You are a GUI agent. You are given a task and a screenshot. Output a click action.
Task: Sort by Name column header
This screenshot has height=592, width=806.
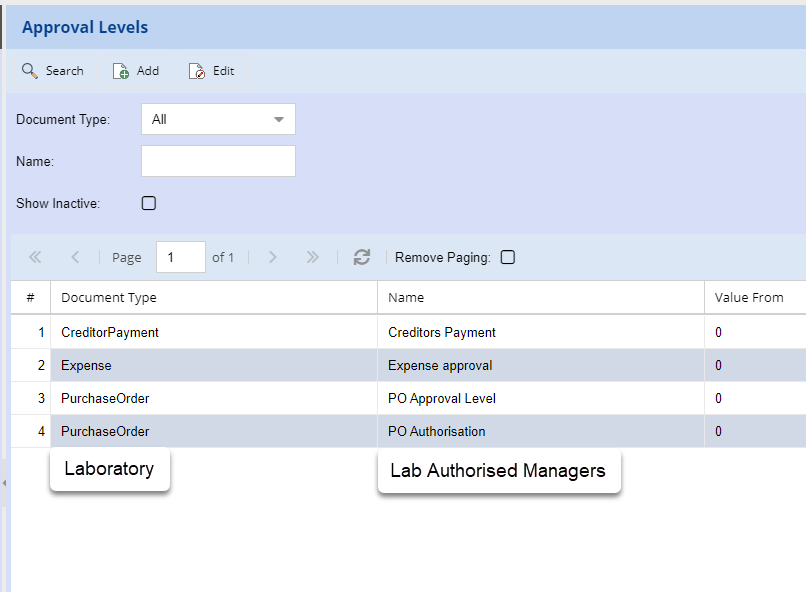click(406, 297)
